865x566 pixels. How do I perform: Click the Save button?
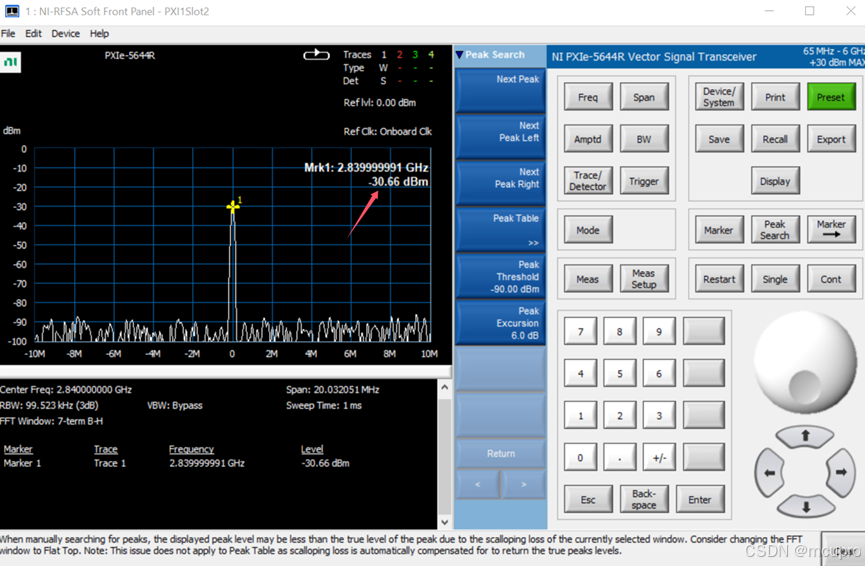pyautogui.click(x=719, y=139)
